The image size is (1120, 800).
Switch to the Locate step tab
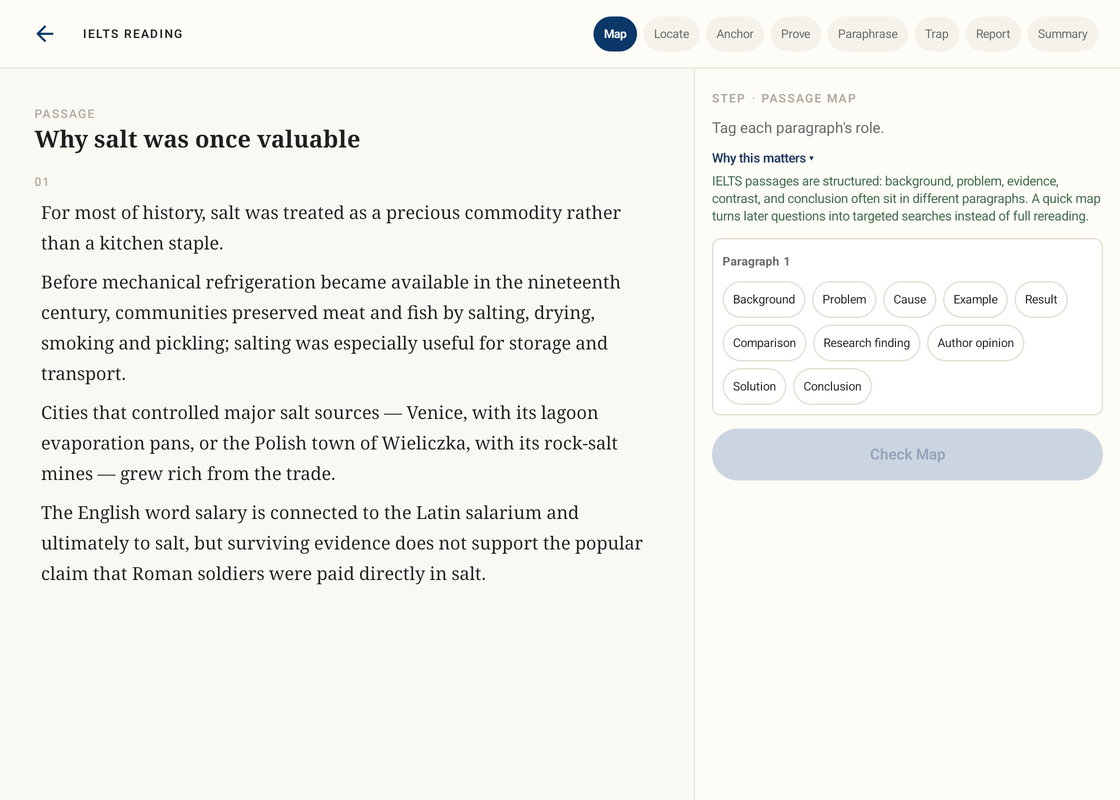[x=671, y=34]
